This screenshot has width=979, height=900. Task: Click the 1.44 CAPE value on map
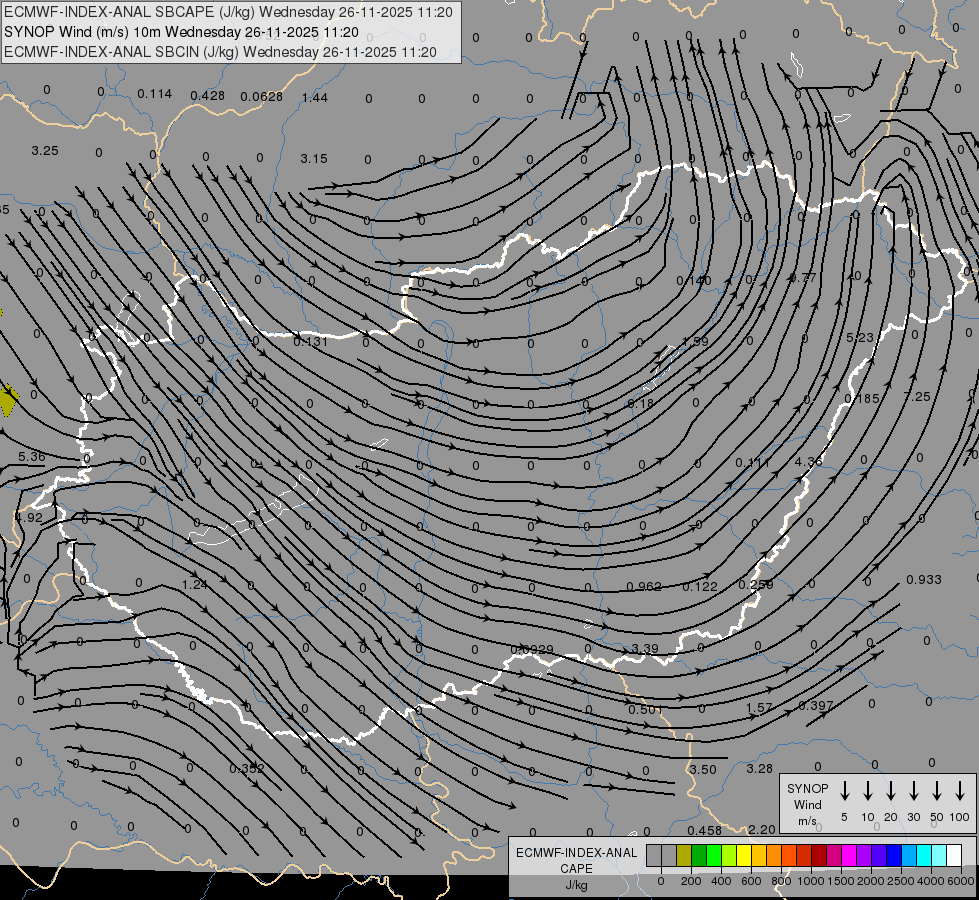pyautogui.click(x=315, y=97)
